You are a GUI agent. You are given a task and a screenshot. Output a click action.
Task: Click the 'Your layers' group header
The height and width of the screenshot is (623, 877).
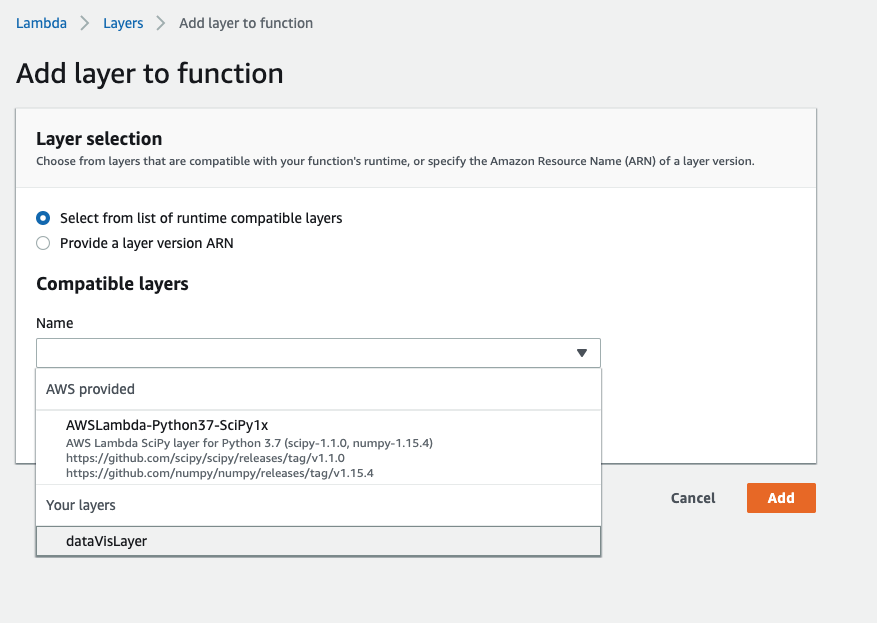(81, 505)
